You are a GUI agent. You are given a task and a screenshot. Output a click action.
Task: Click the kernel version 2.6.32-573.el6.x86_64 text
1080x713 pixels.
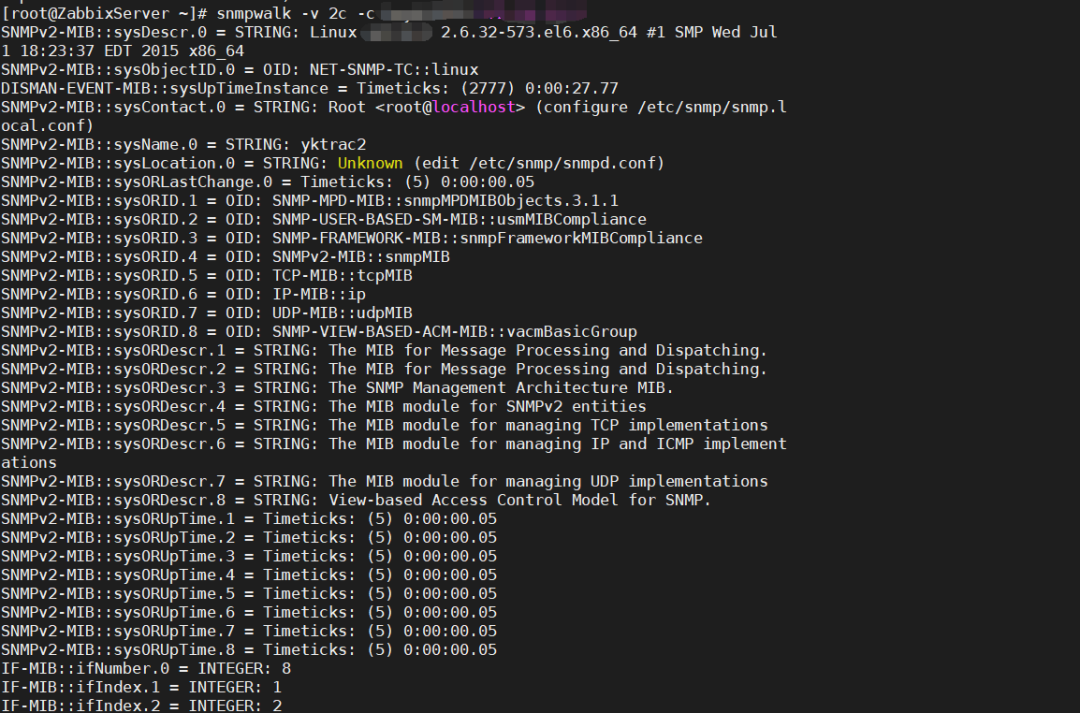coord(539,32)
